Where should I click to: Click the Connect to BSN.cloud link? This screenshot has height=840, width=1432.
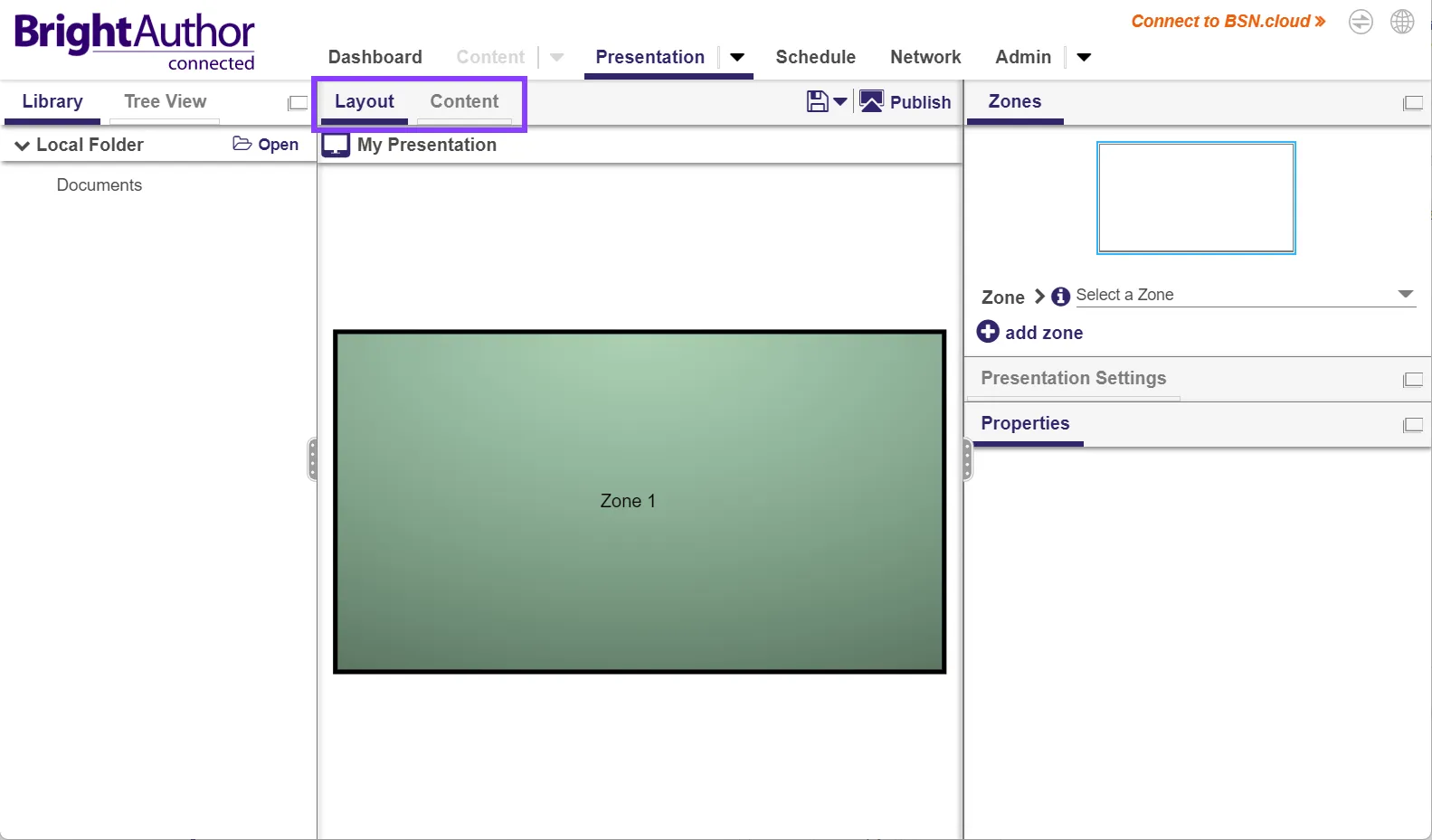[1228, 21]
